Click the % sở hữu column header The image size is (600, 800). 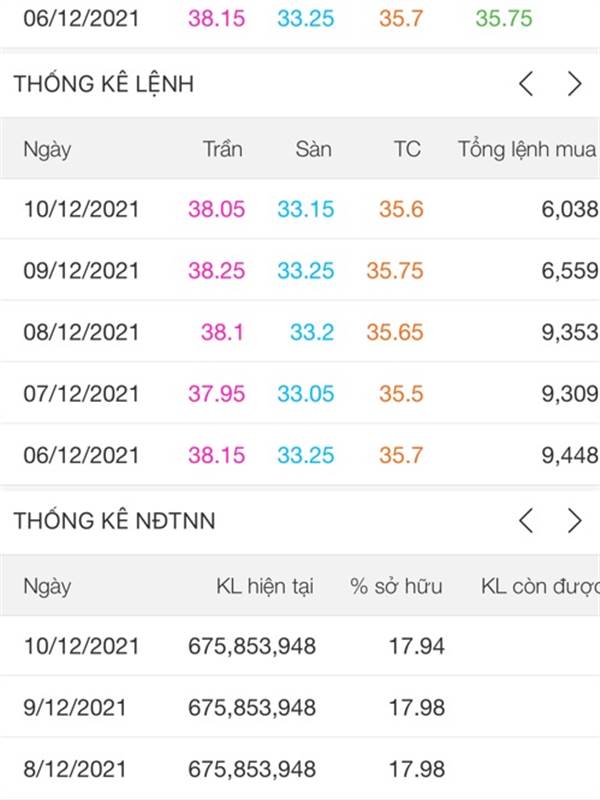pyautogui.click(x=396, y=586)
